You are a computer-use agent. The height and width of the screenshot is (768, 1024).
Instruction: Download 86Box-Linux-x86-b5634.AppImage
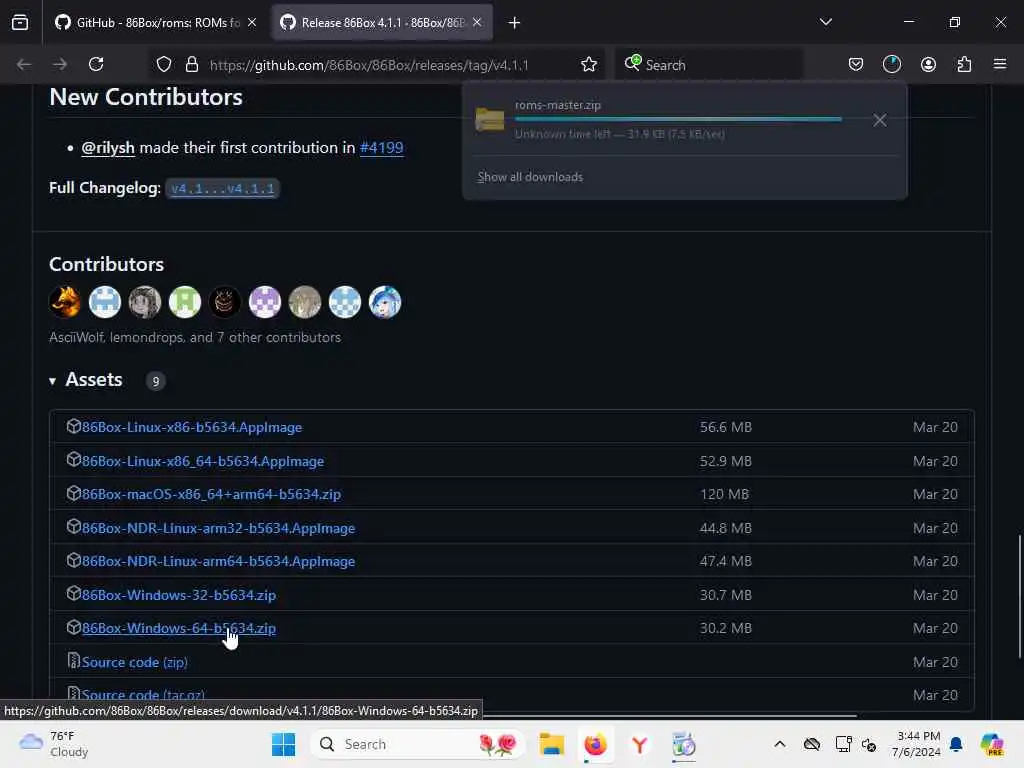pos(191,427)
